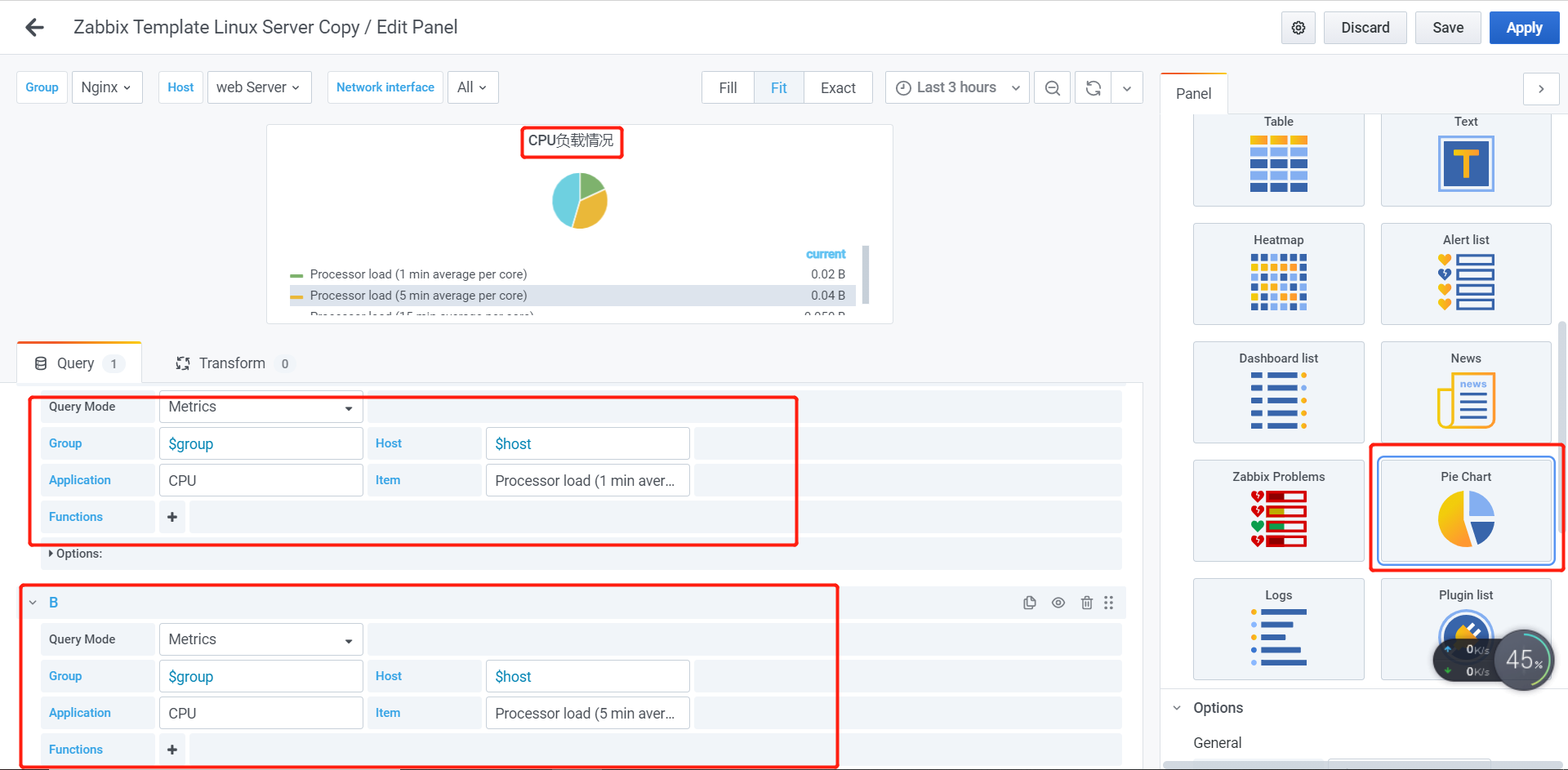The height and width of the screenshot is (770, 1568).
Task: Pick the Dashboard list visualization
Action: coord(1279,392)
